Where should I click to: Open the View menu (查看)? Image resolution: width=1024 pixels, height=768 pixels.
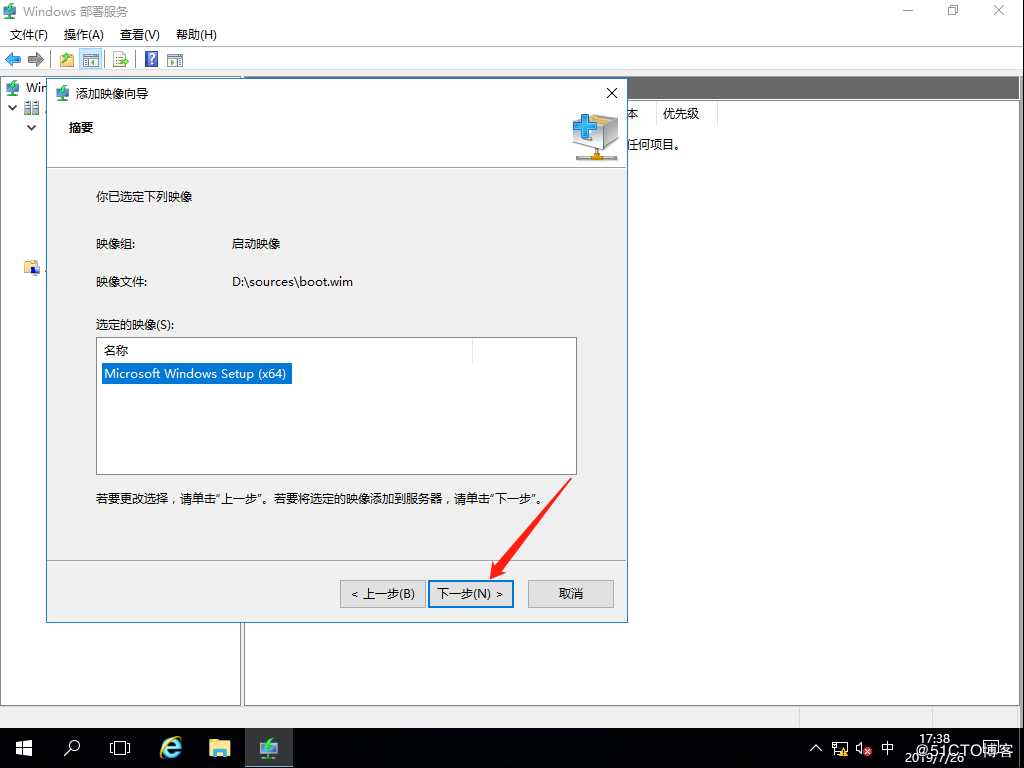tap(140, 35)
